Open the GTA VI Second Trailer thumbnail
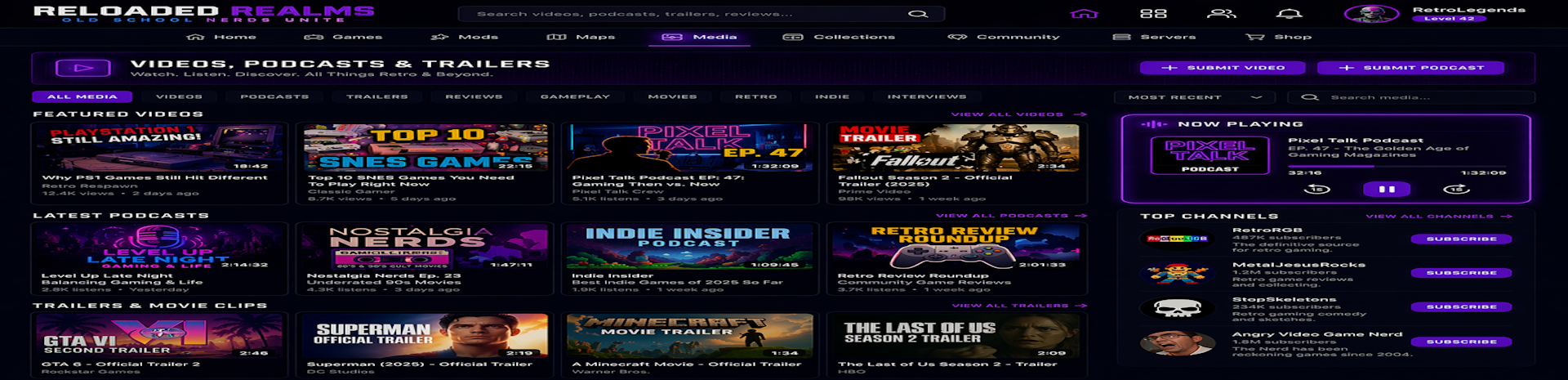The height and width of the screenshot is (380, 1568). [x=161, y=336]
